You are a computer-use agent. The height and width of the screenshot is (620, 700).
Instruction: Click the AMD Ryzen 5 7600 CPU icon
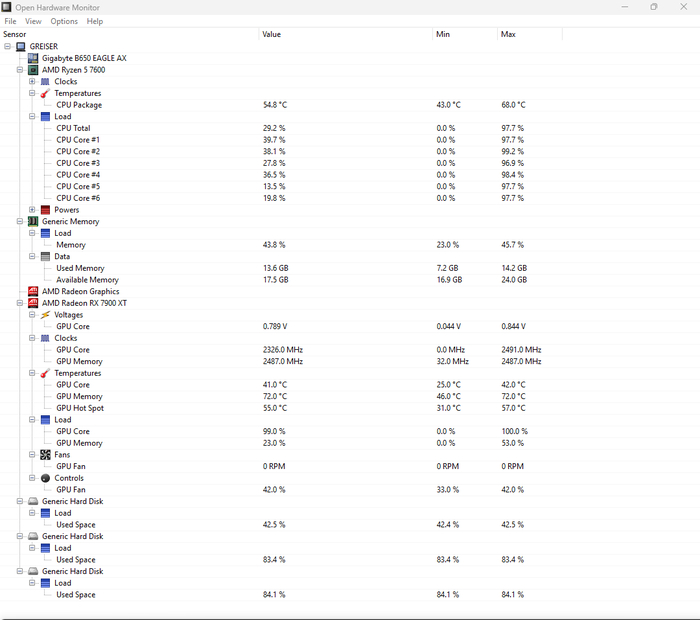click(x=33, y=70)
